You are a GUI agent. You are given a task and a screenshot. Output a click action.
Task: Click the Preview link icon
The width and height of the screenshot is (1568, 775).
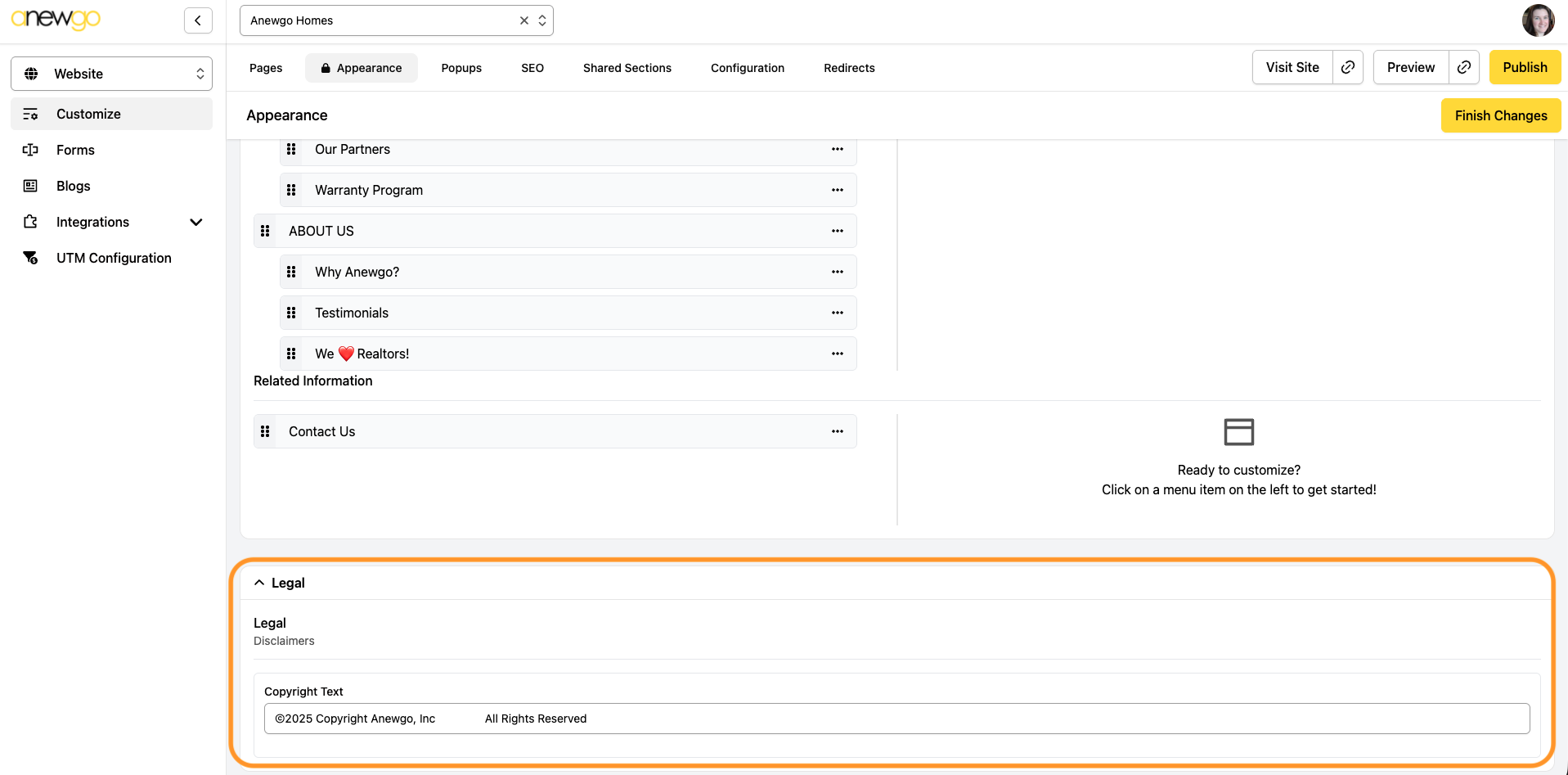1464,67
